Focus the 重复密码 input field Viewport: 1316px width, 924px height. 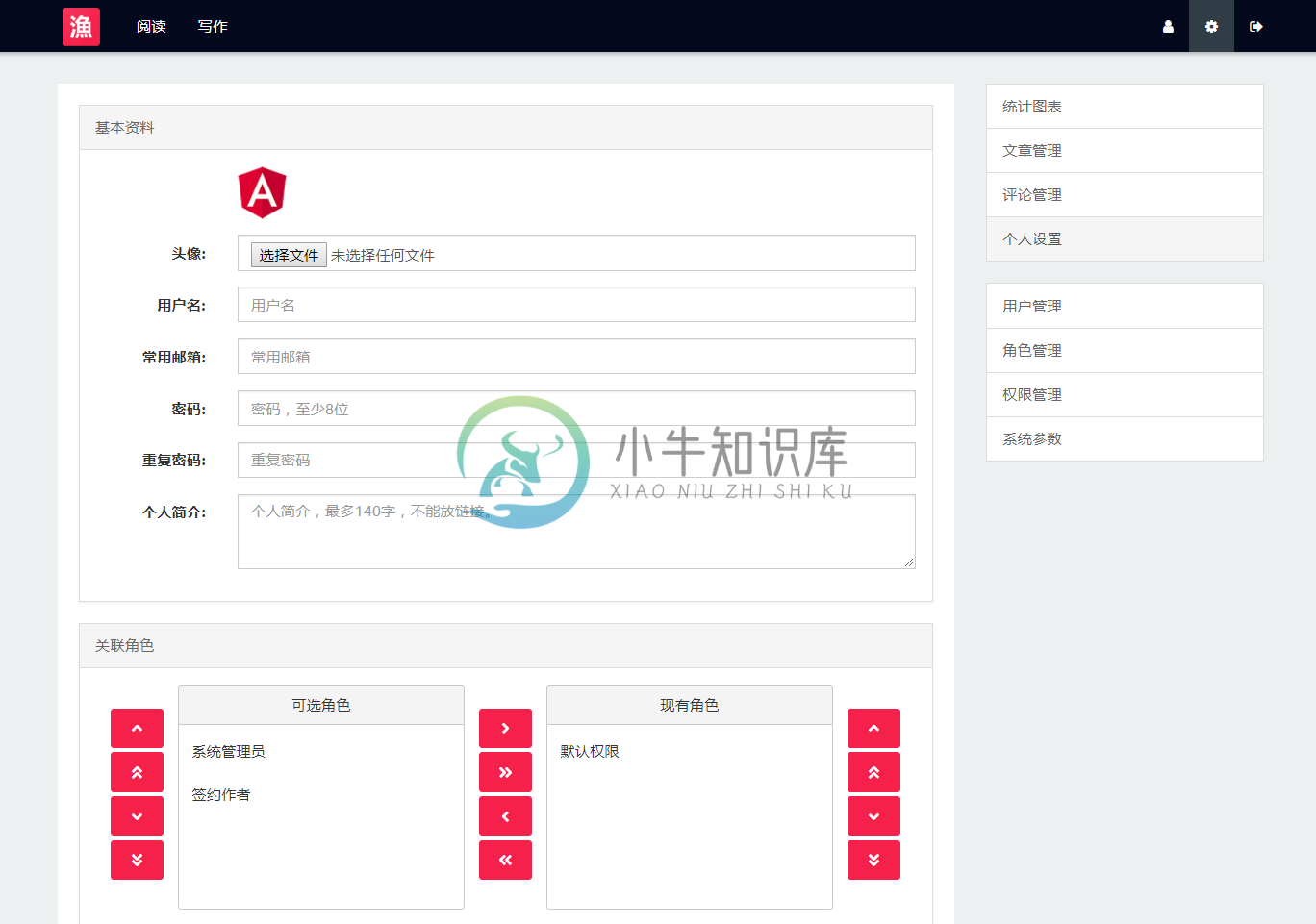coord(576,461)
